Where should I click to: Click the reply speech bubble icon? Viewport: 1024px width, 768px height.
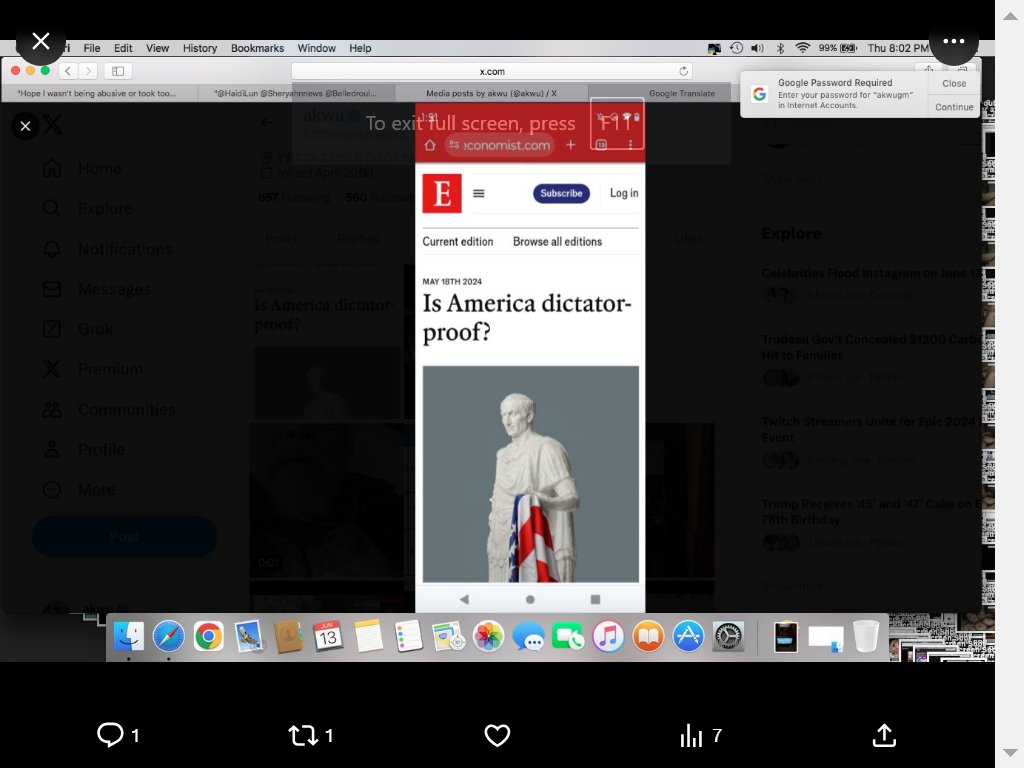point(110,735)
